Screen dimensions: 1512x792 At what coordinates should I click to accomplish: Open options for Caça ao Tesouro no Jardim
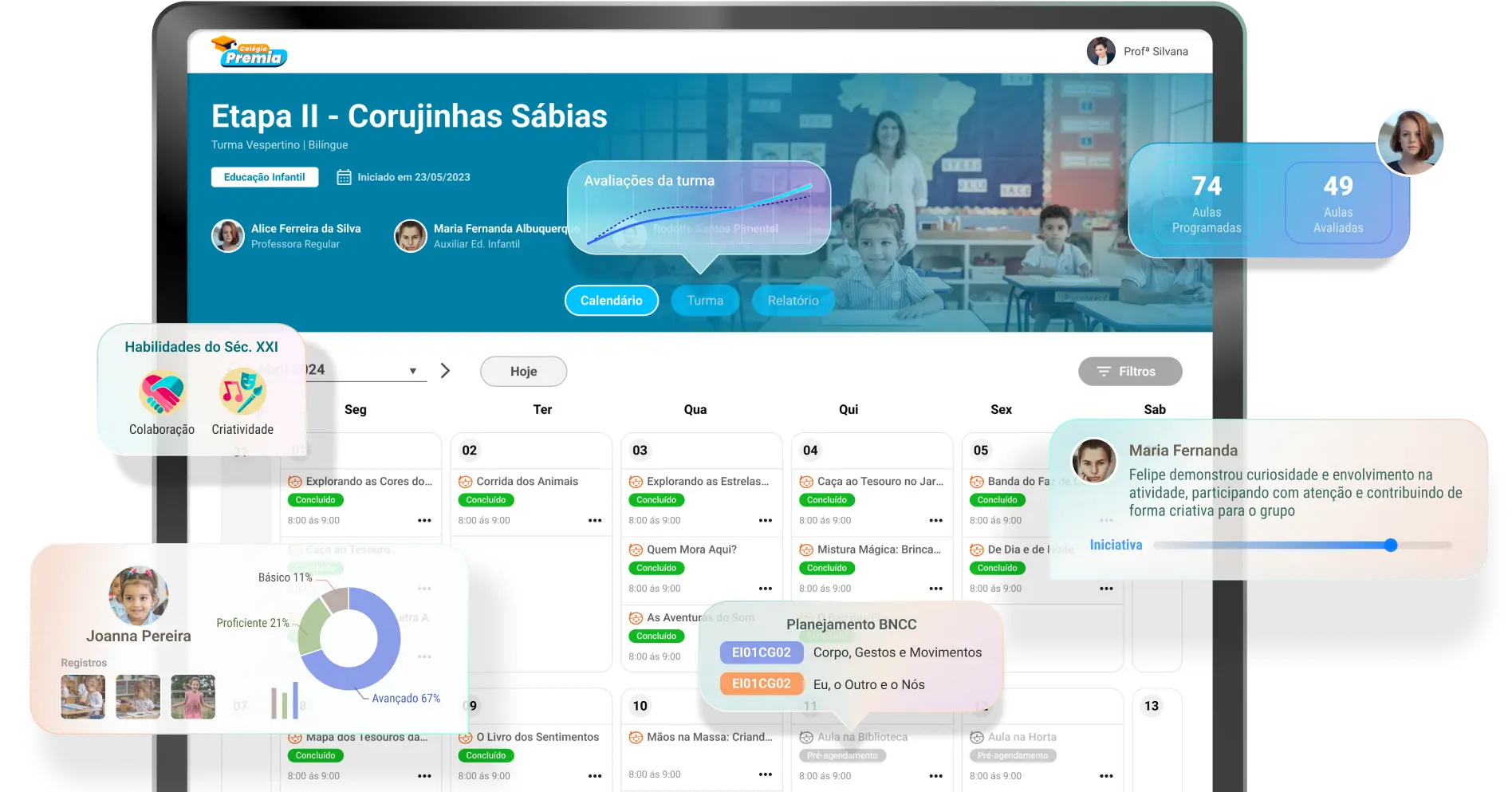pyautogui.click(x=936, y=520)
